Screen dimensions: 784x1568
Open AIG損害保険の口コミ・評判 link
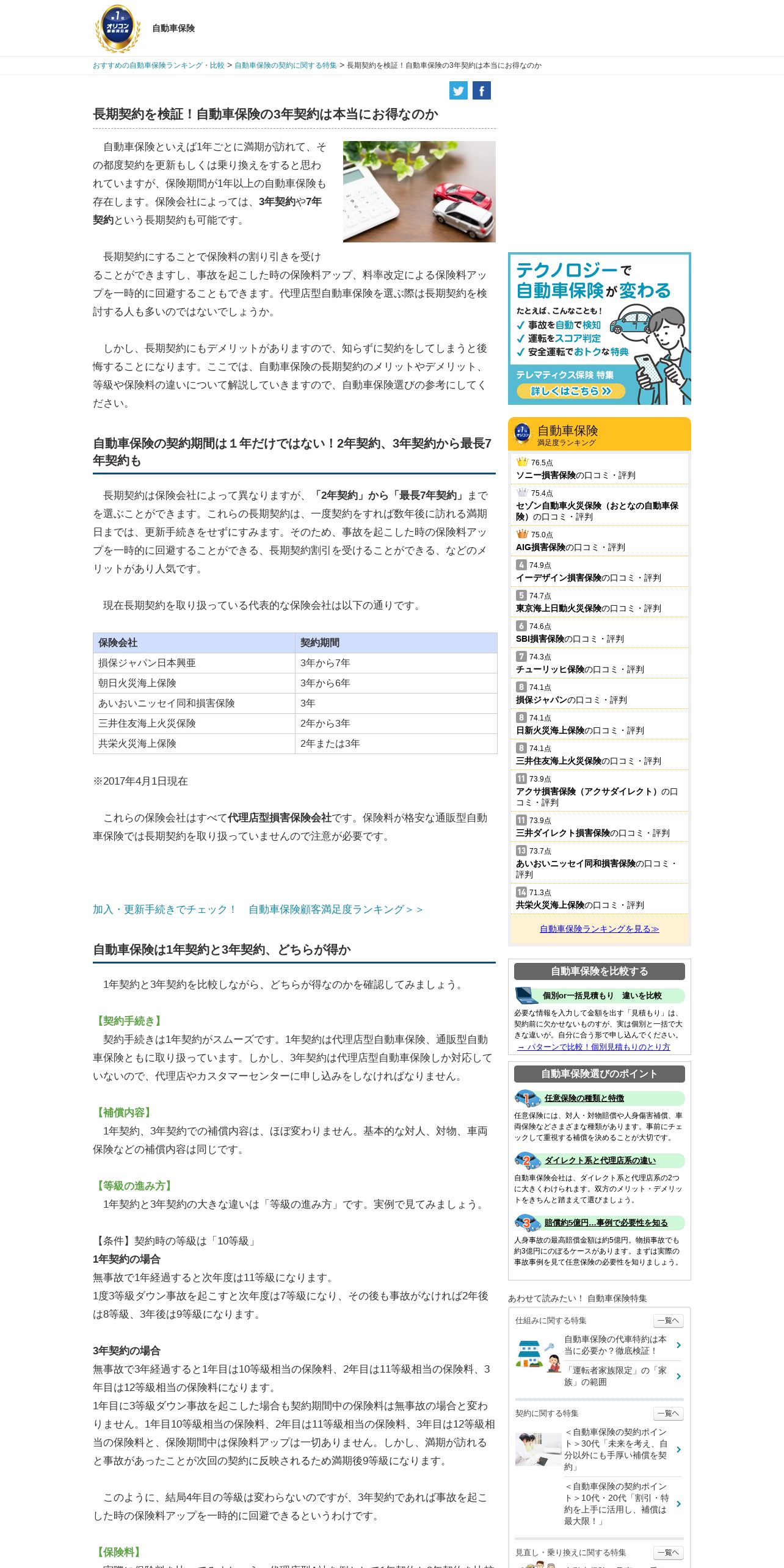(x=570, y=547)
